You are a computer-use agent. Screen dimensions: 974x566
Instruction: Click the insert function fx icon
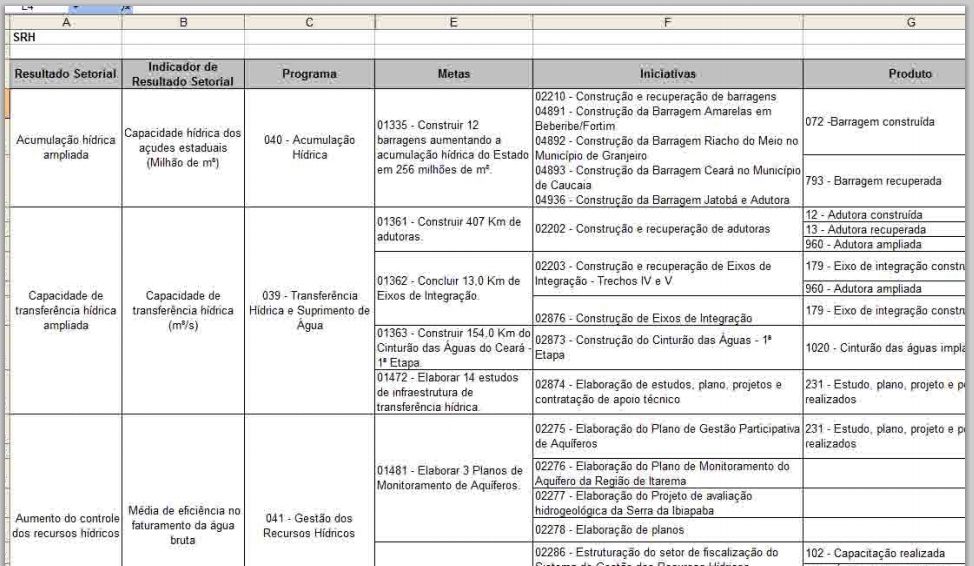click(126, 8)
